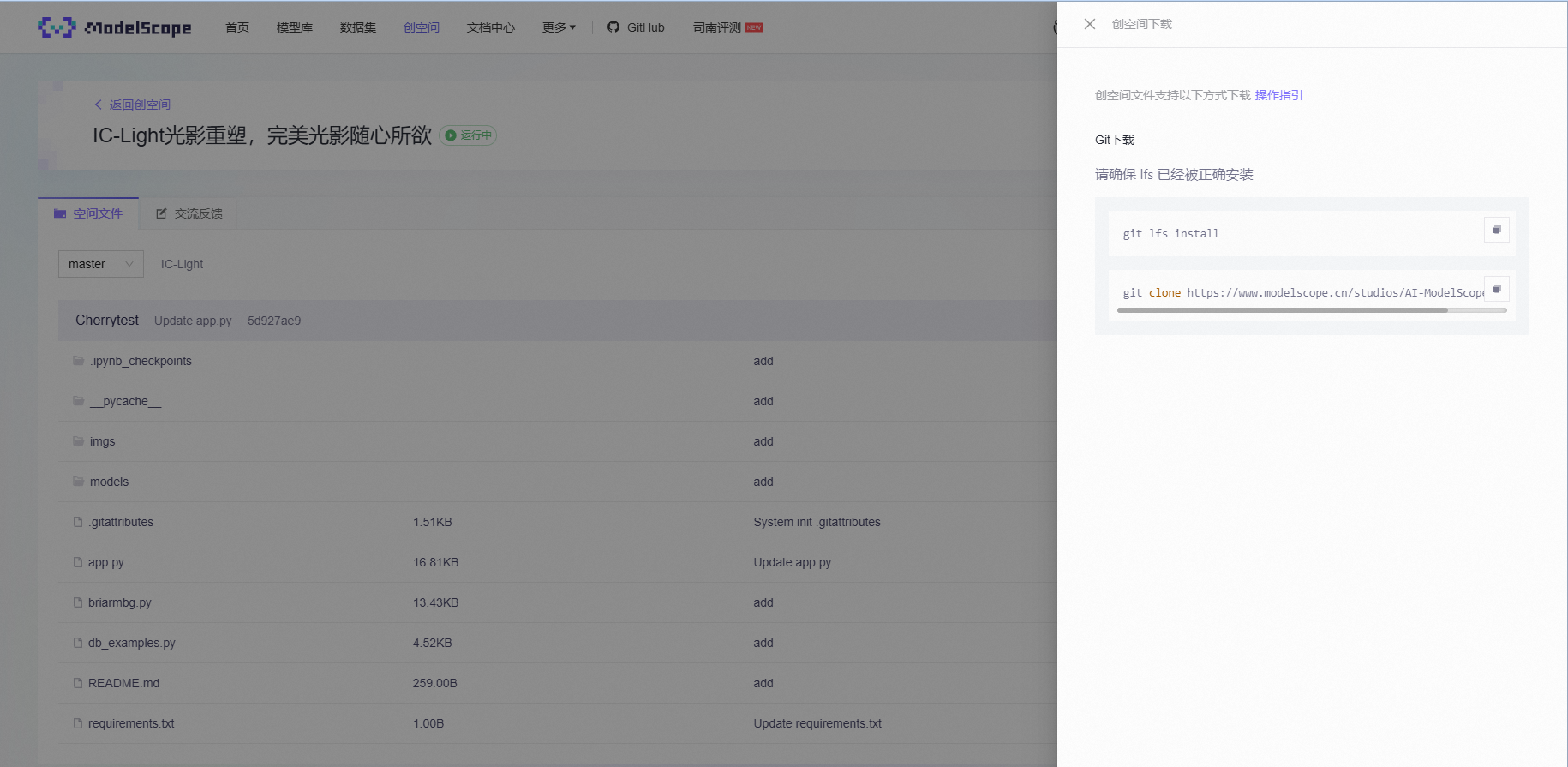Viewport: 1568px width, 767px height.
Task: Click the IC-Light breadcrumb path
Action: [x=182, y=264]
